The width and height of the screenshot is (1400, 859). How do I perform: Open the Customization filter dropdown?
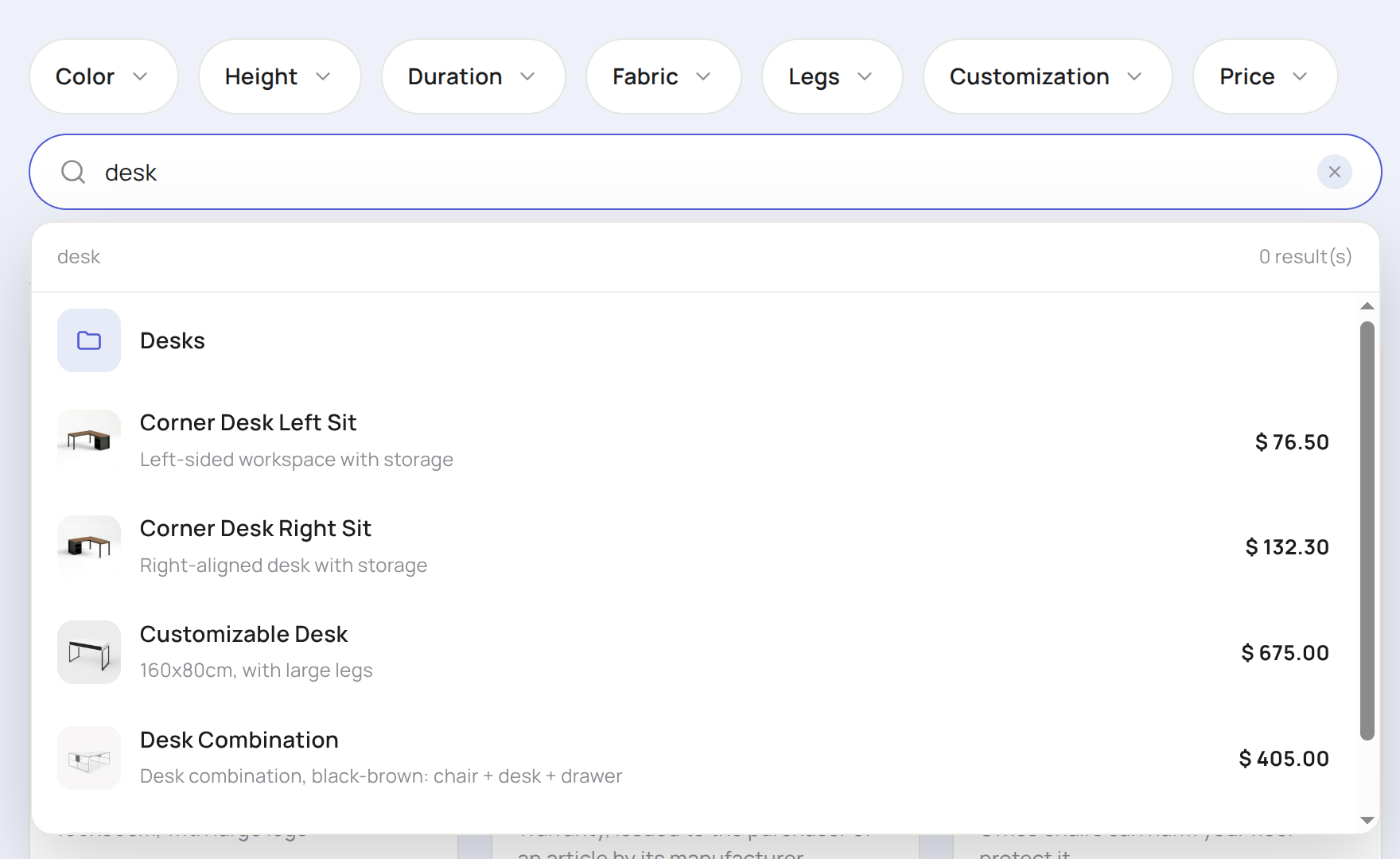tap(1048, 76)
